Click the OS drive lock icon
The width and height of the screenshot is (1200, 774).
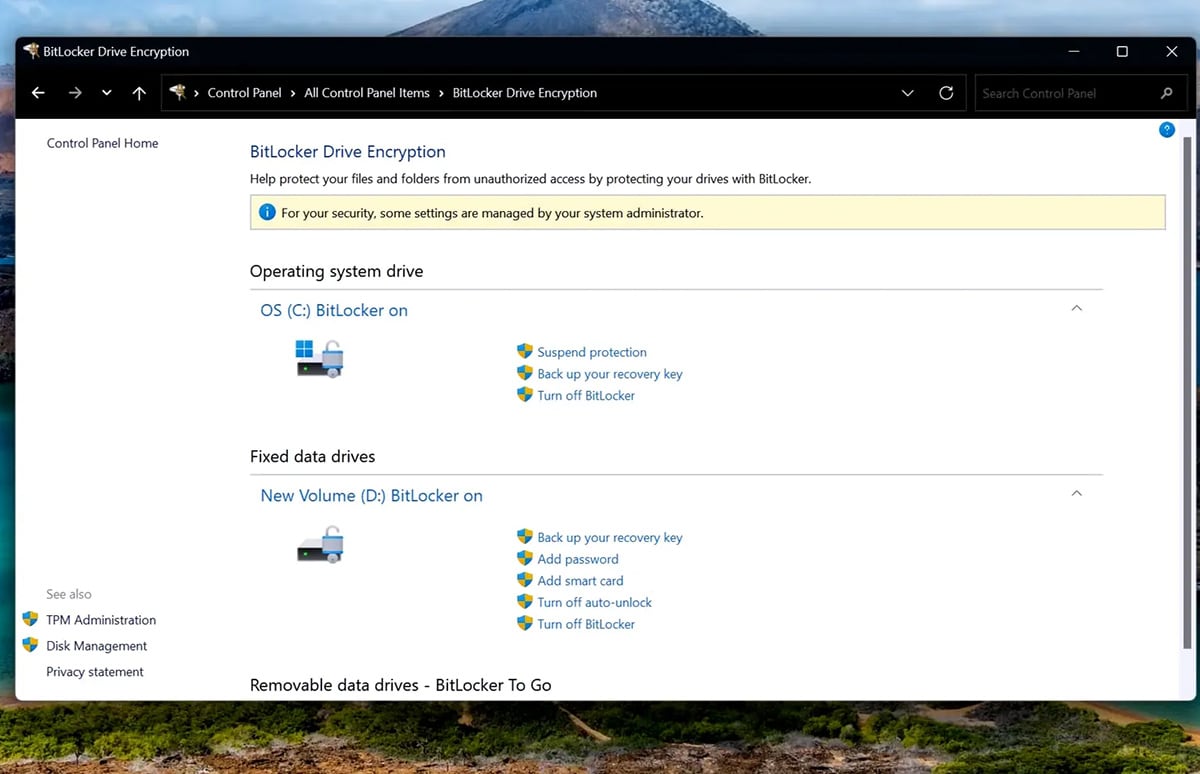click(319, 357)
